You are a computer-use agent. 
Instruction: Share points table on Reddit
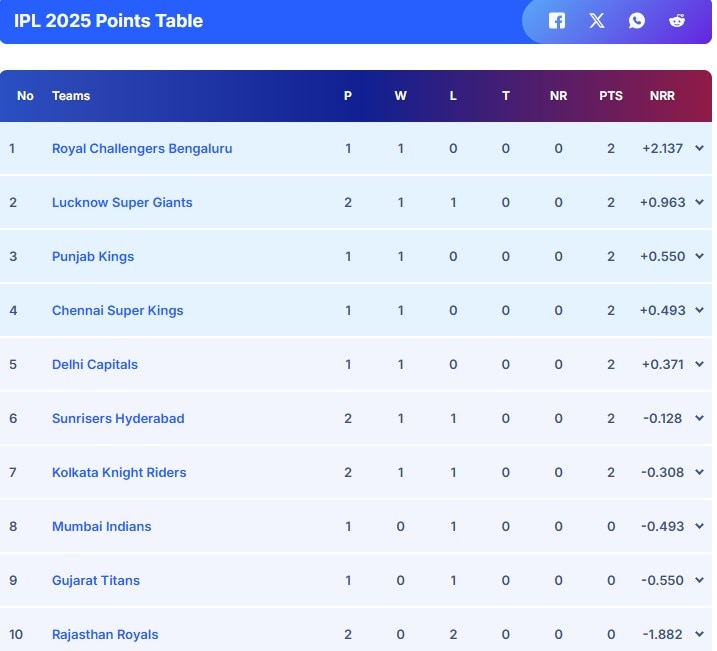[x=677, y=20]
